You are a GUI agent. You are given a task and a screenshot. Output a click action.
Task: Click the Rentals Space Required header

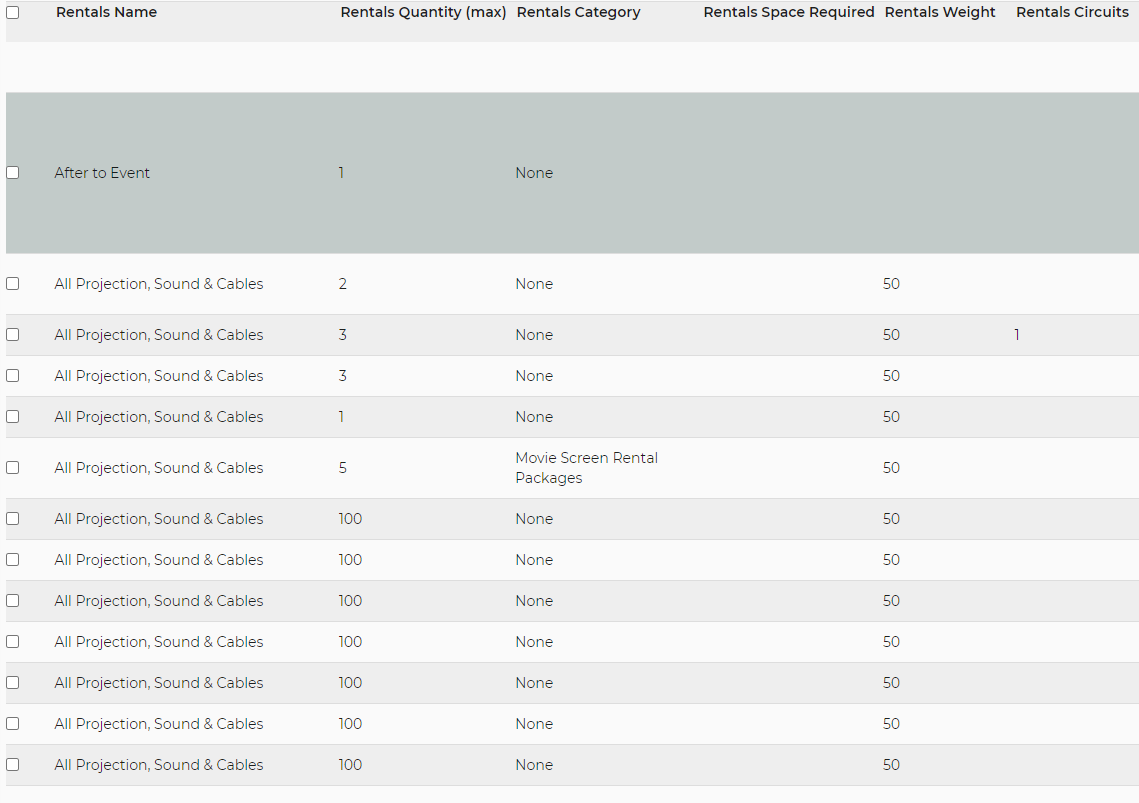(788, 13)
